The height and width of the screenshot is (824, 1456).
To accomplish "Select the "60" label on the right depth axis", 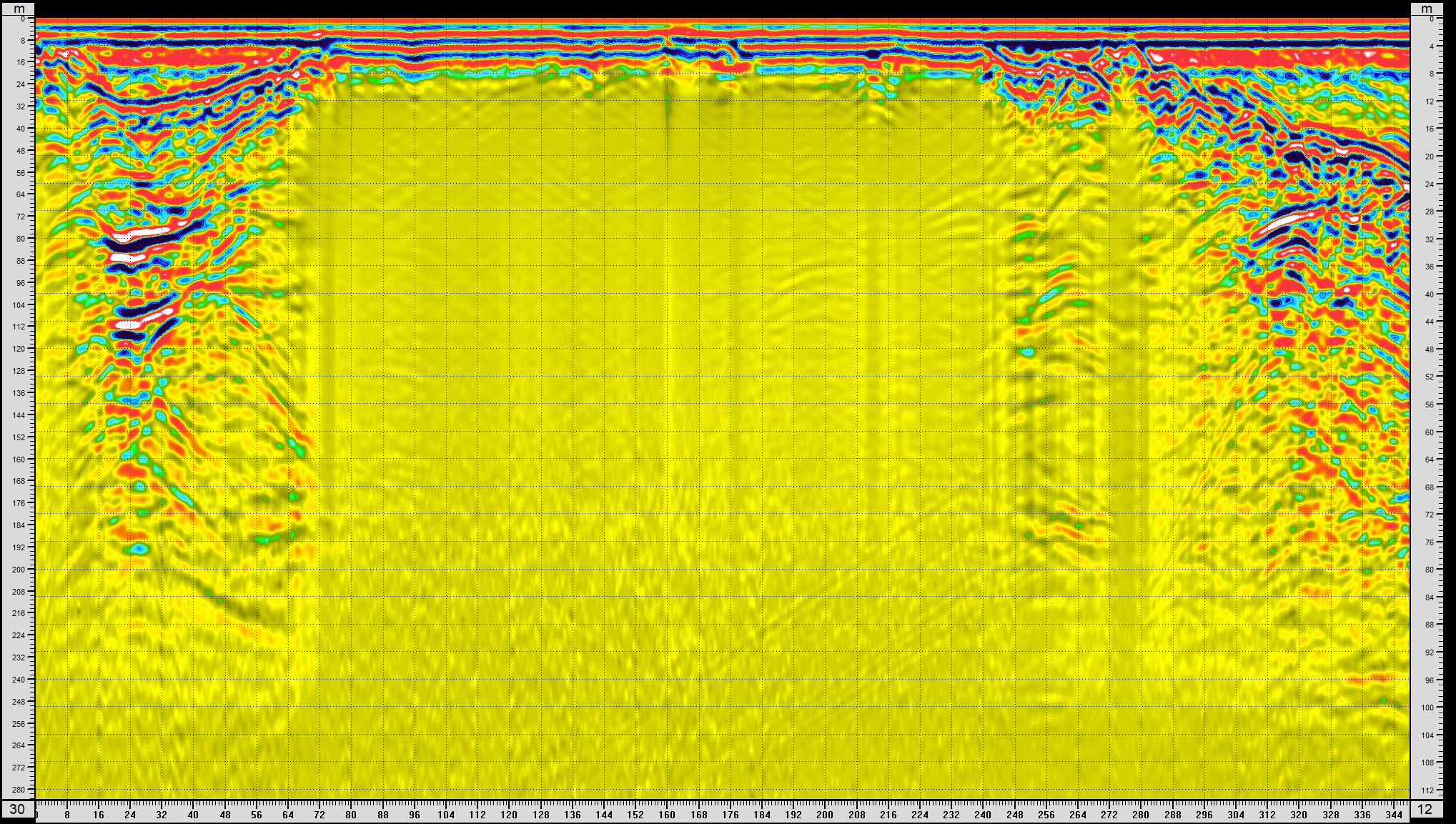I will coord(1430,432).
